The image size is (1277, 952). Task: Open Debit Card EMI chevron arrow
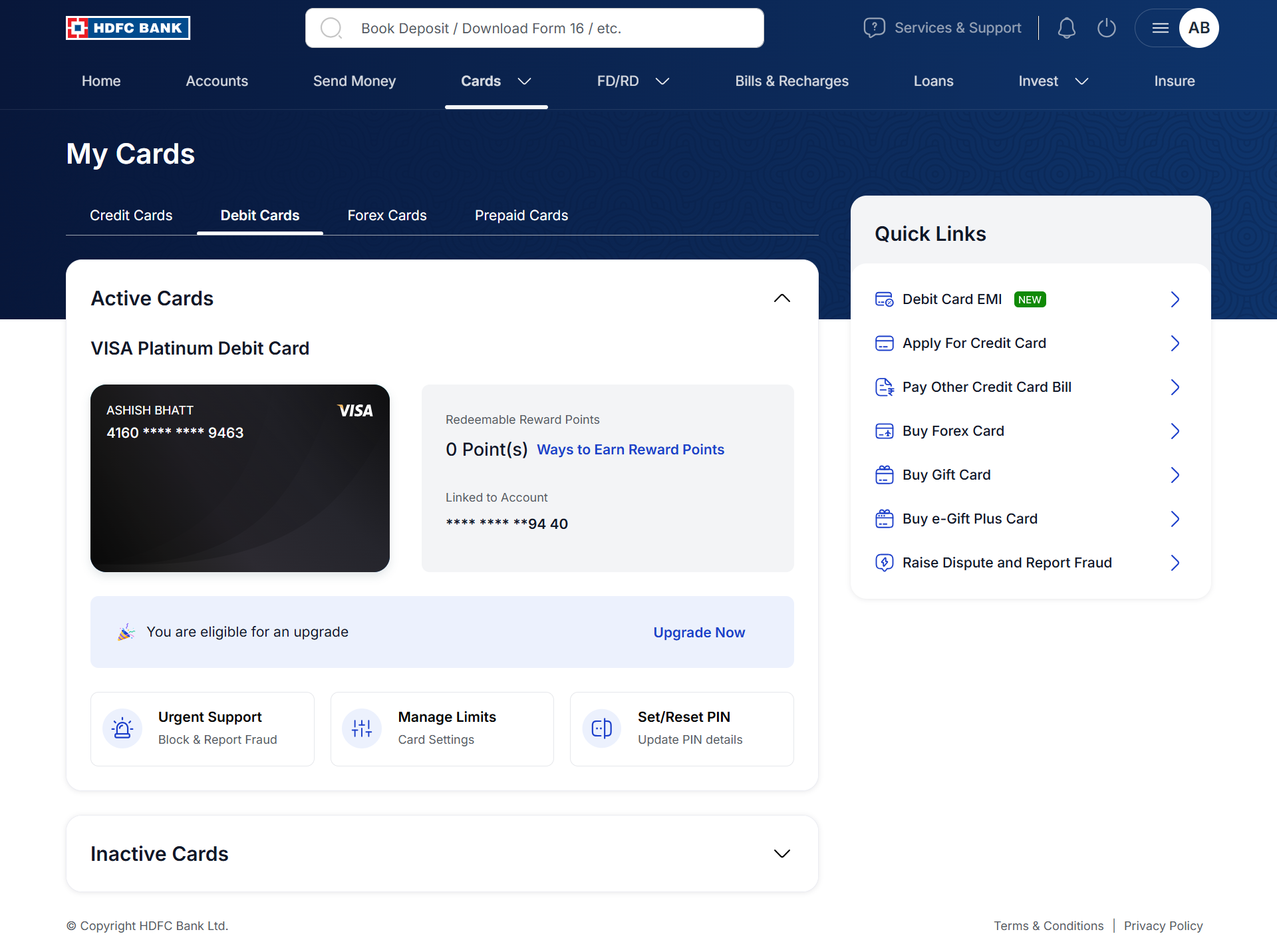click(x=1175, y=299)
